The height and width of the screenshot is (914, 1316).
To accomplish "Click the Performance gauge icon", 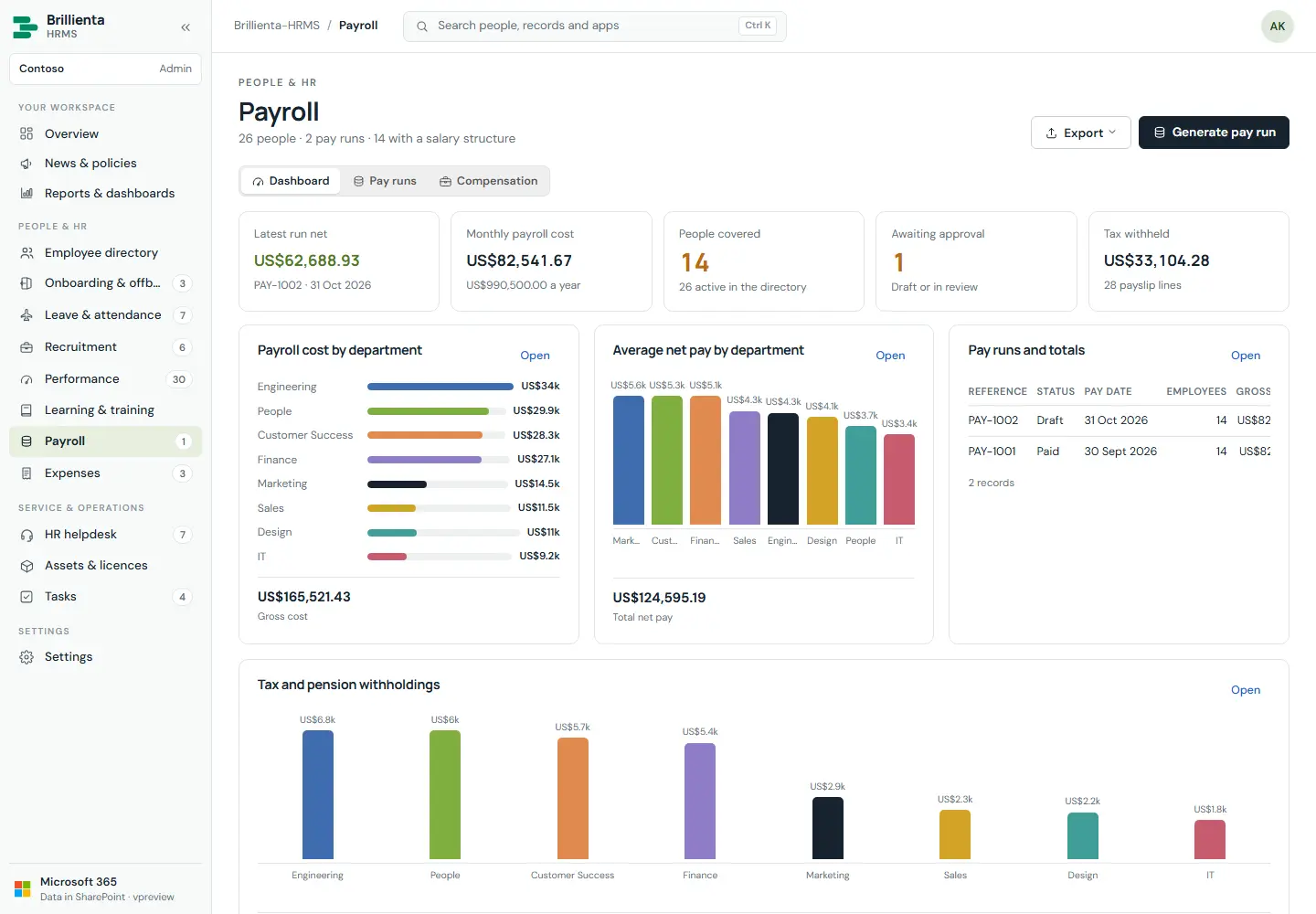I will (27, 379).
